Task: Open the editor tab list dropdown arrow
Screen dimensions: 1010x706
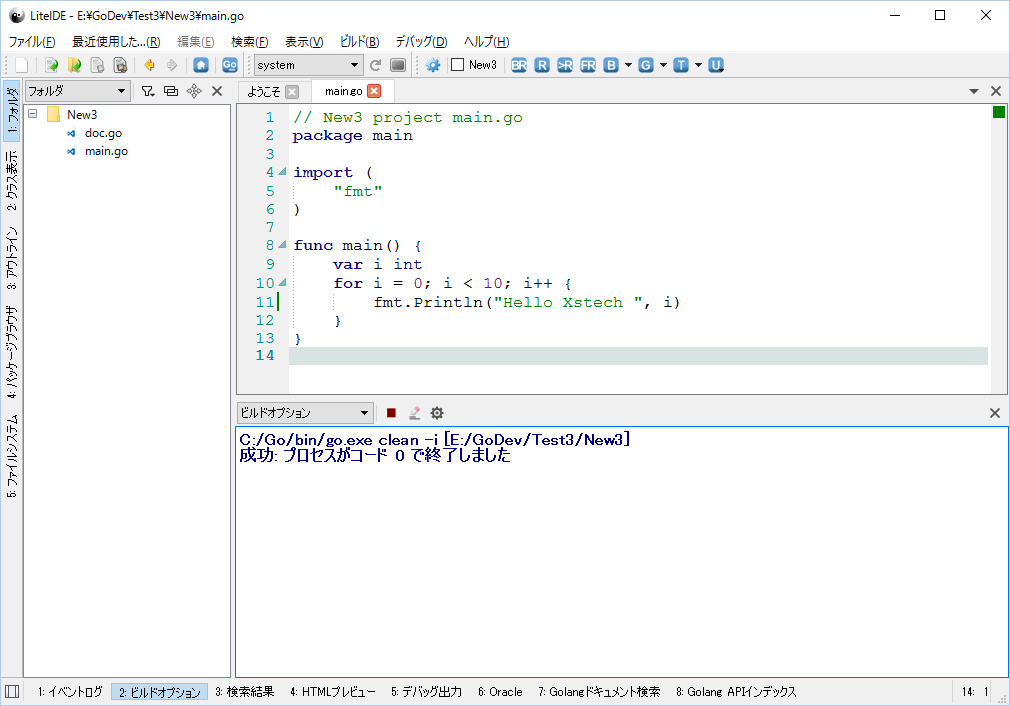Action: (x=974, y=91)
